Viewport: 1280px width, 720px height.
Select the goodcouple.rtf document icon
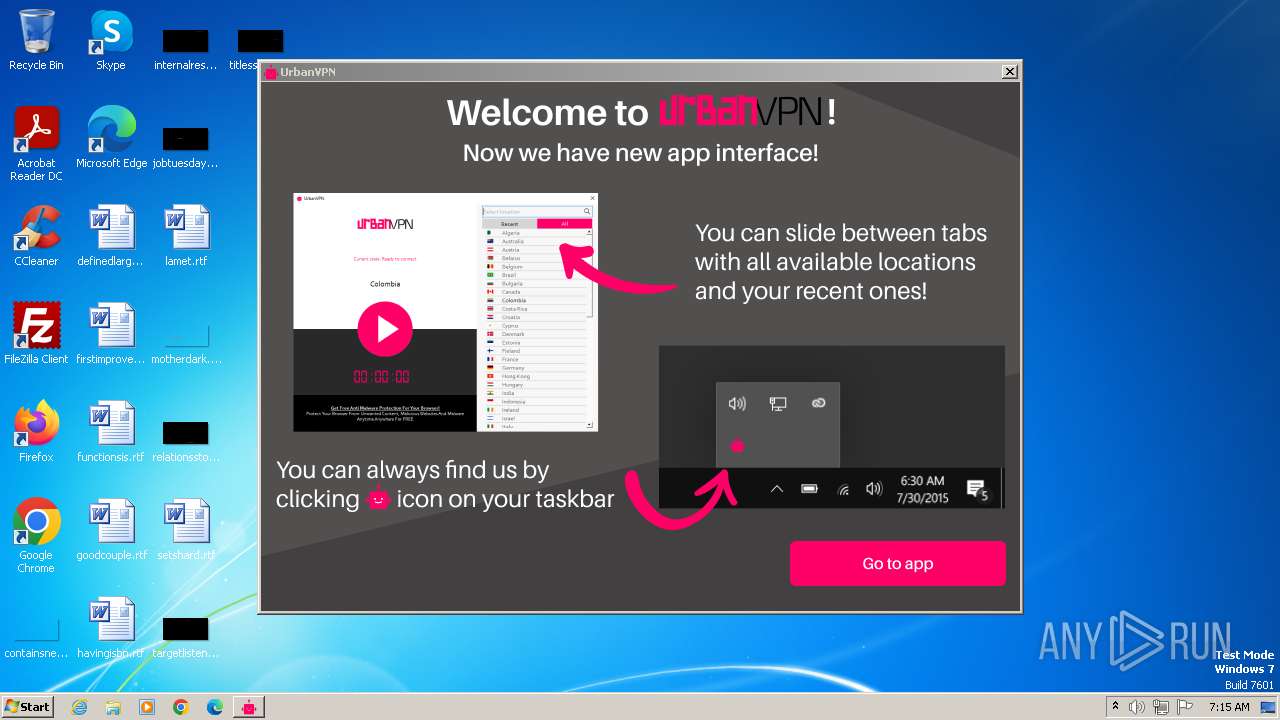(111, 530)
